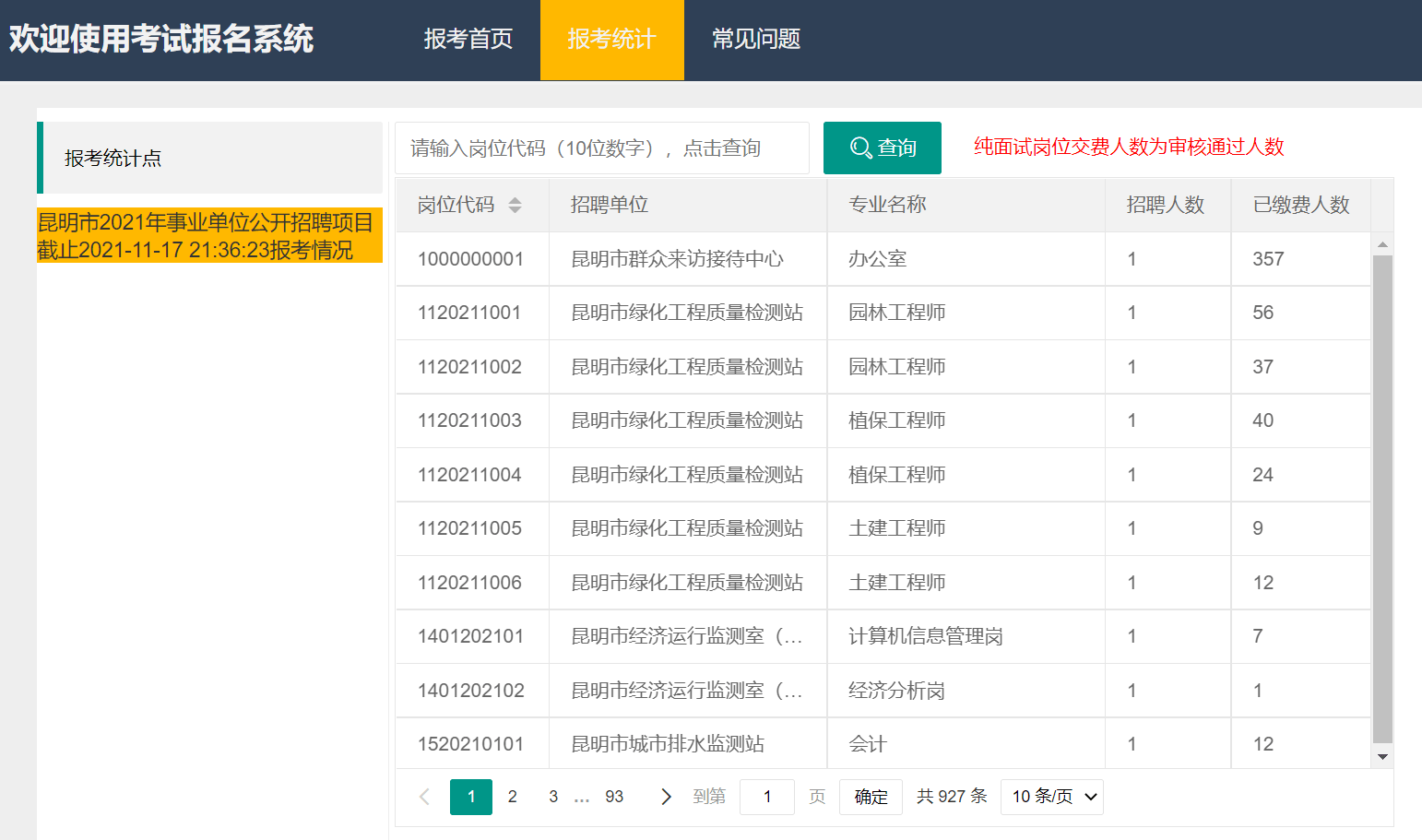Click the 已缴费人数 column header

click(1301, 205)
